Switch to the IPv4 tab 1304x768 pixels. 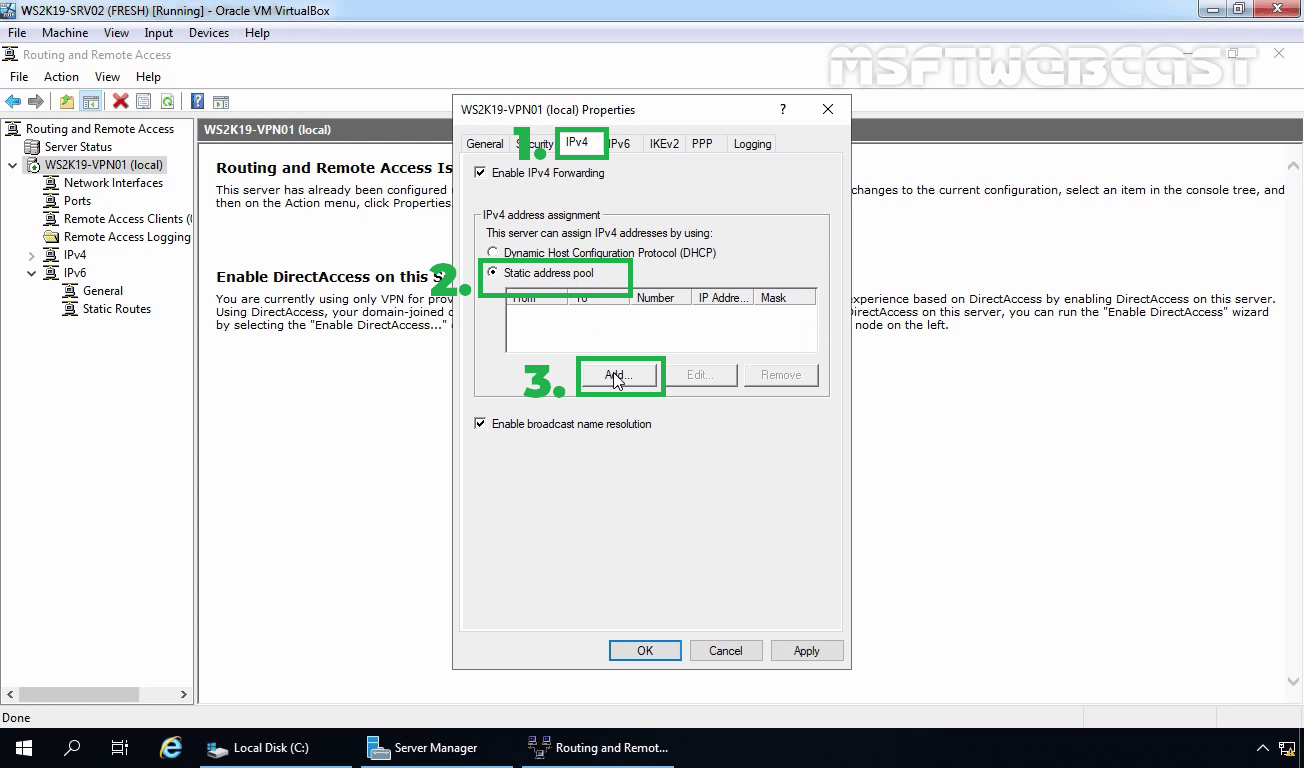577,143
